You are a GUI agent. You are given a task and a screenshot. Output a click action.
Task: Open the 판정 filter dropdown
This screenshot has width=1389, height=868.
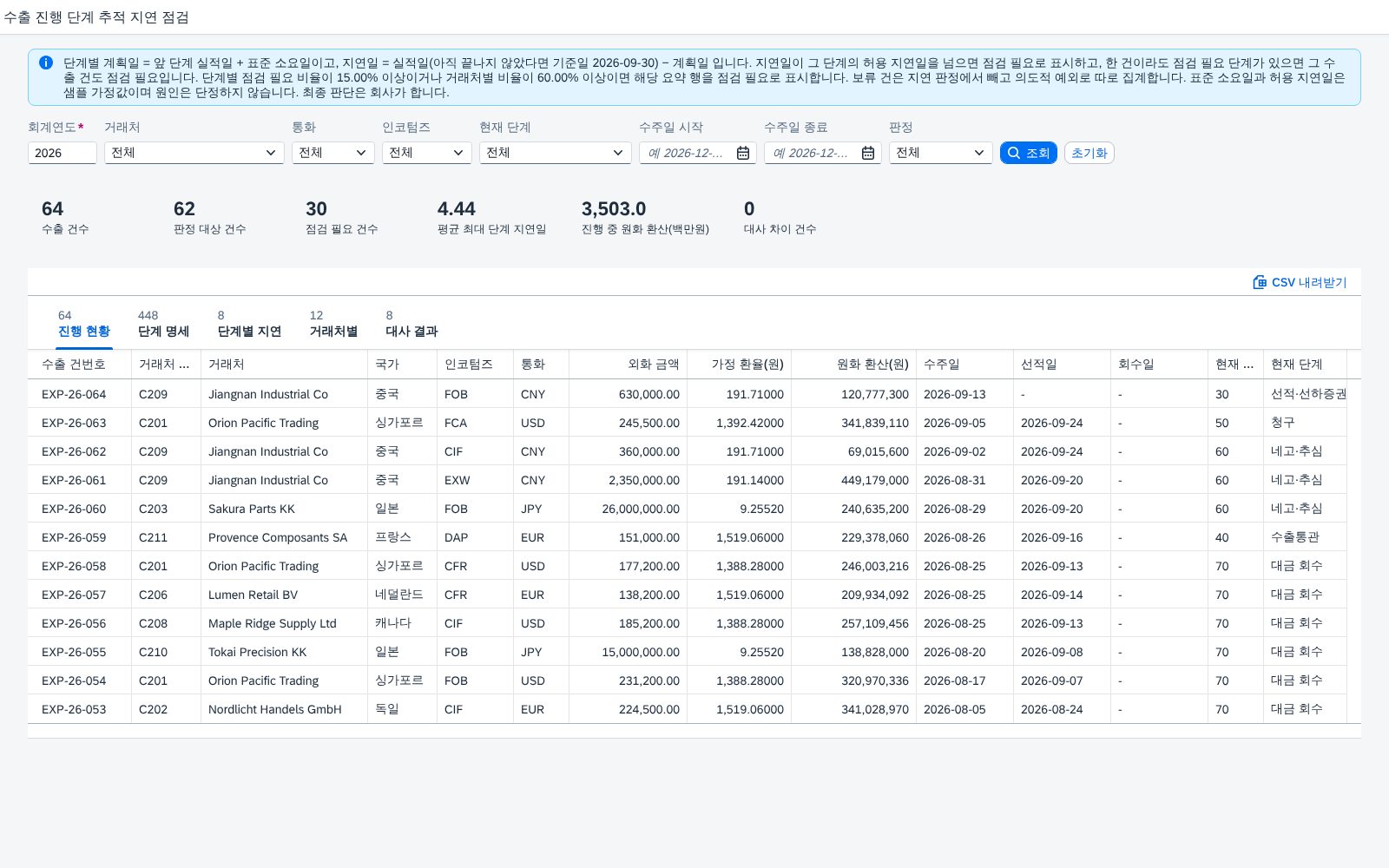pos(941,153)
